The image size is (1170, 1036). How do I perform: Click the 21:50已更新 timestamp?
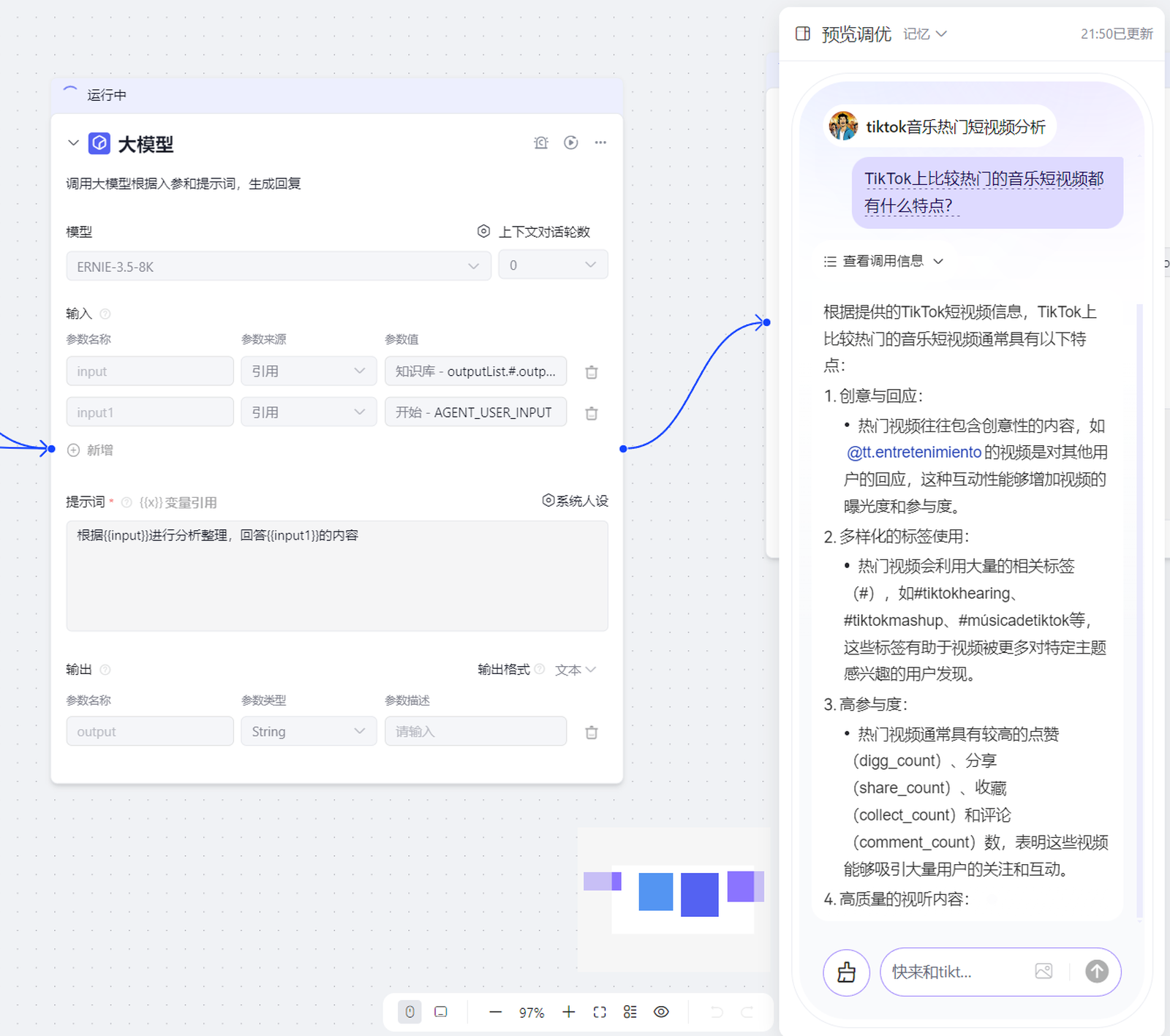coord(1117,34)
